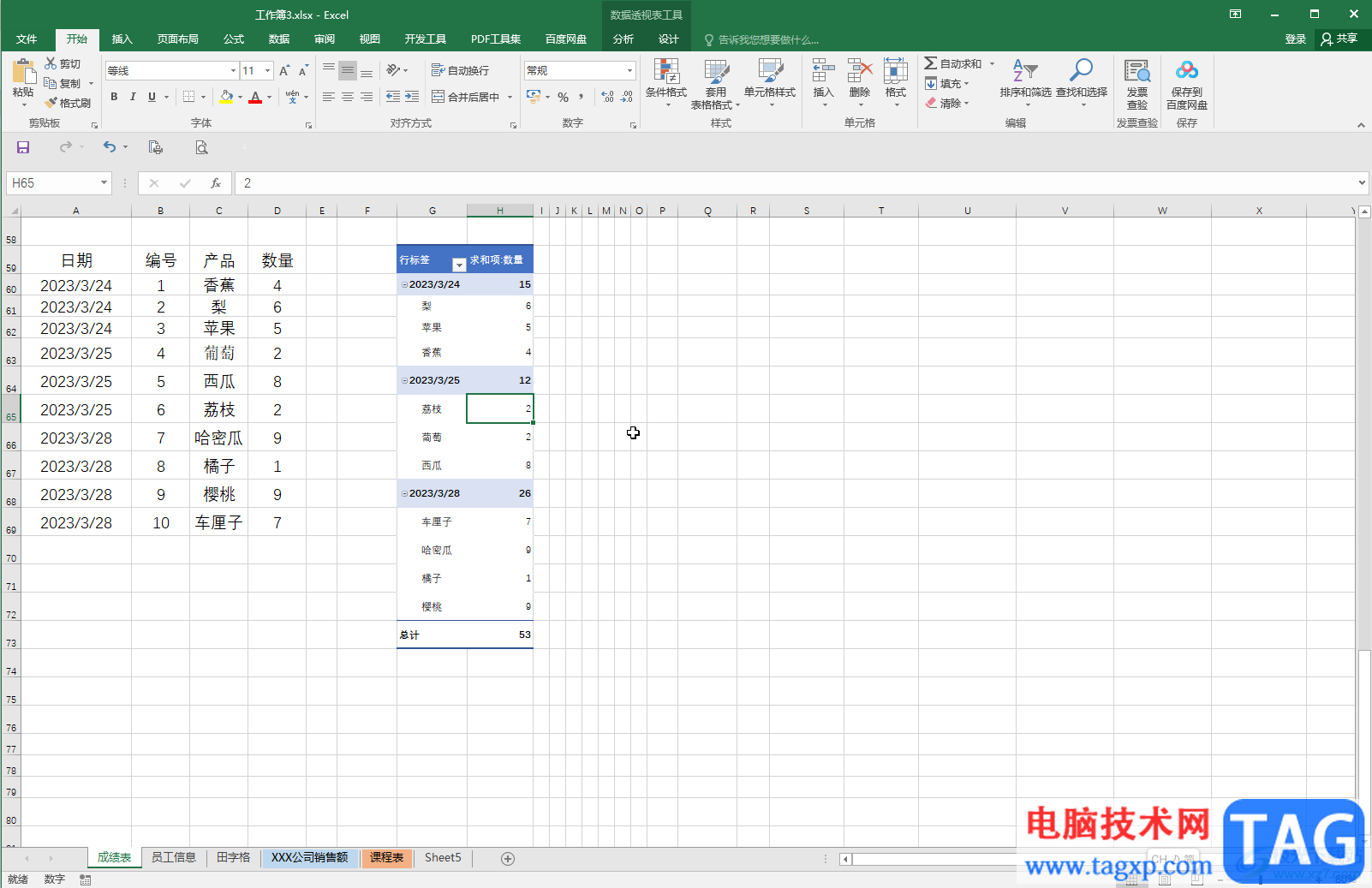Image resolution: width=1372 pixels, height=888 pixels.
Task: Toggle Wrap Text (自动换行)
Action: coord(460,70)
